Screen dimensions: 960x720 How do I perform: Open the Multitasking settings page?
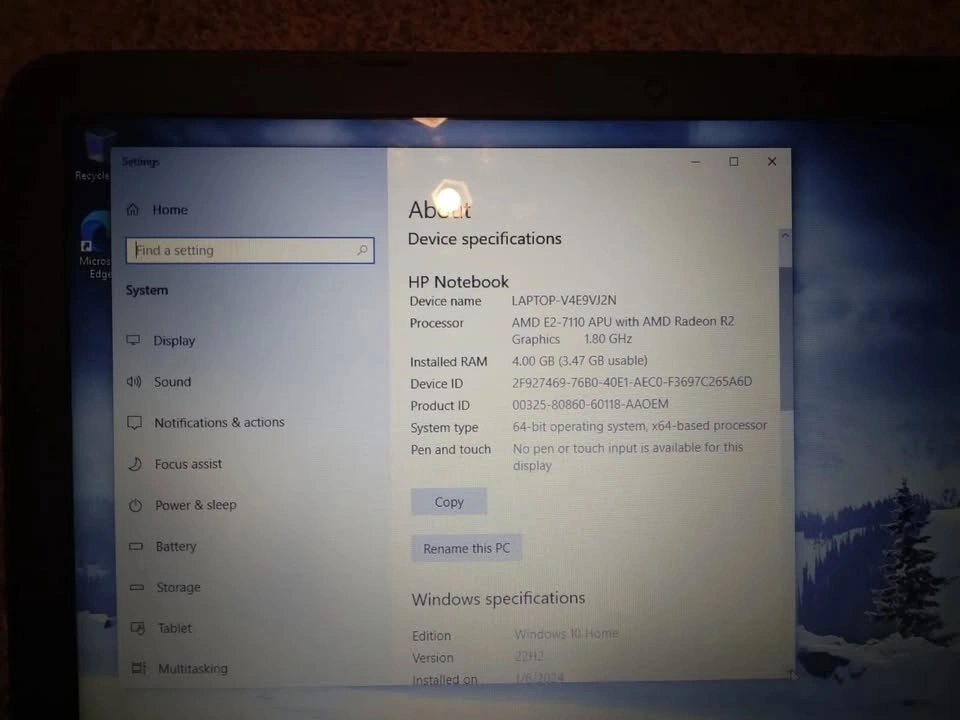tap(192, 669)
